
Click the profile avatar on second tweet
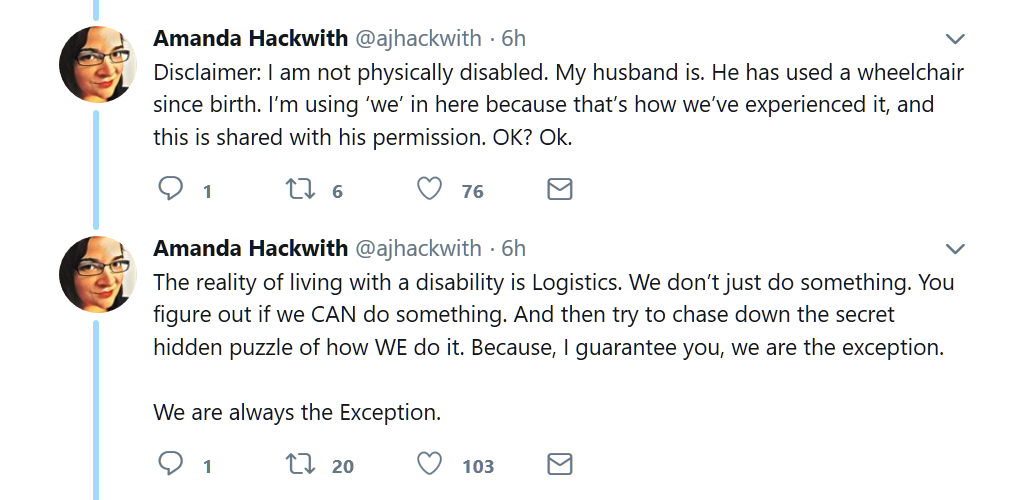(x=99, y=273)
